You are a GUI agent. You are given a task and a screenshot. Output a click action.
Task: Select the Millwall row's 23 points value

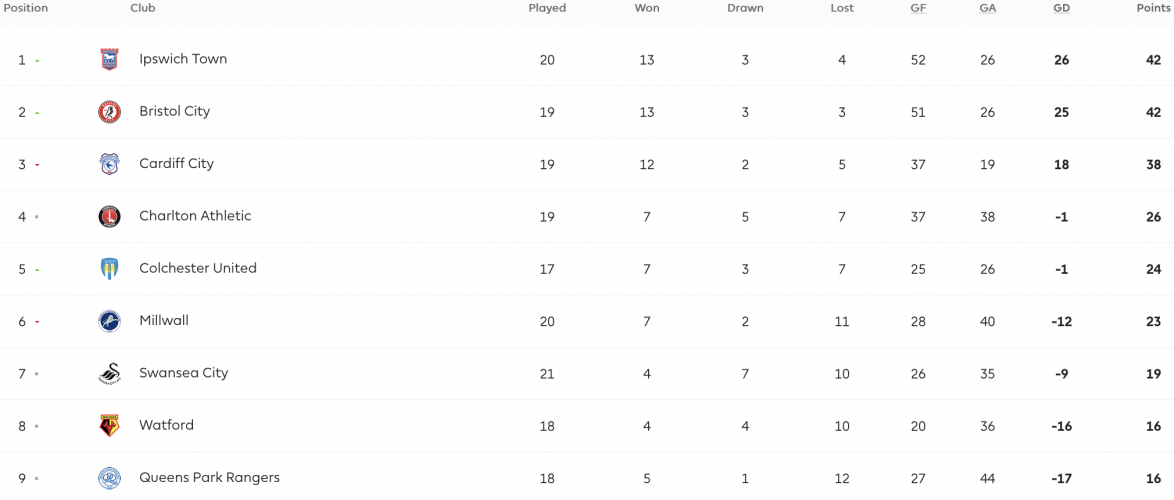coord(1153,321)
